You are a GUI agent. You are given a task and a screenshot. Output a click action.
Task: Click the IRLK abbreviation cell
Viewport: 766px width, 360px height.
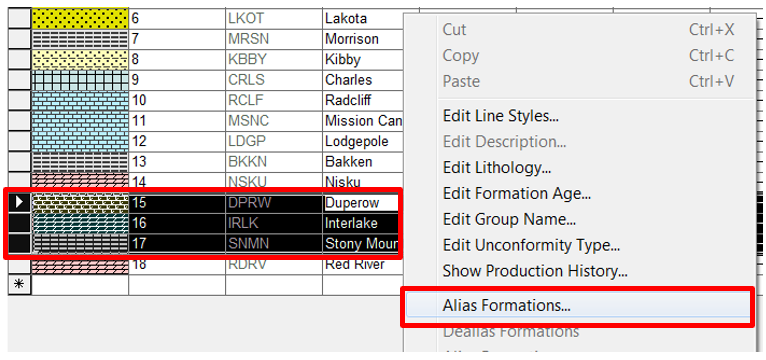click(x=274, y=223)
